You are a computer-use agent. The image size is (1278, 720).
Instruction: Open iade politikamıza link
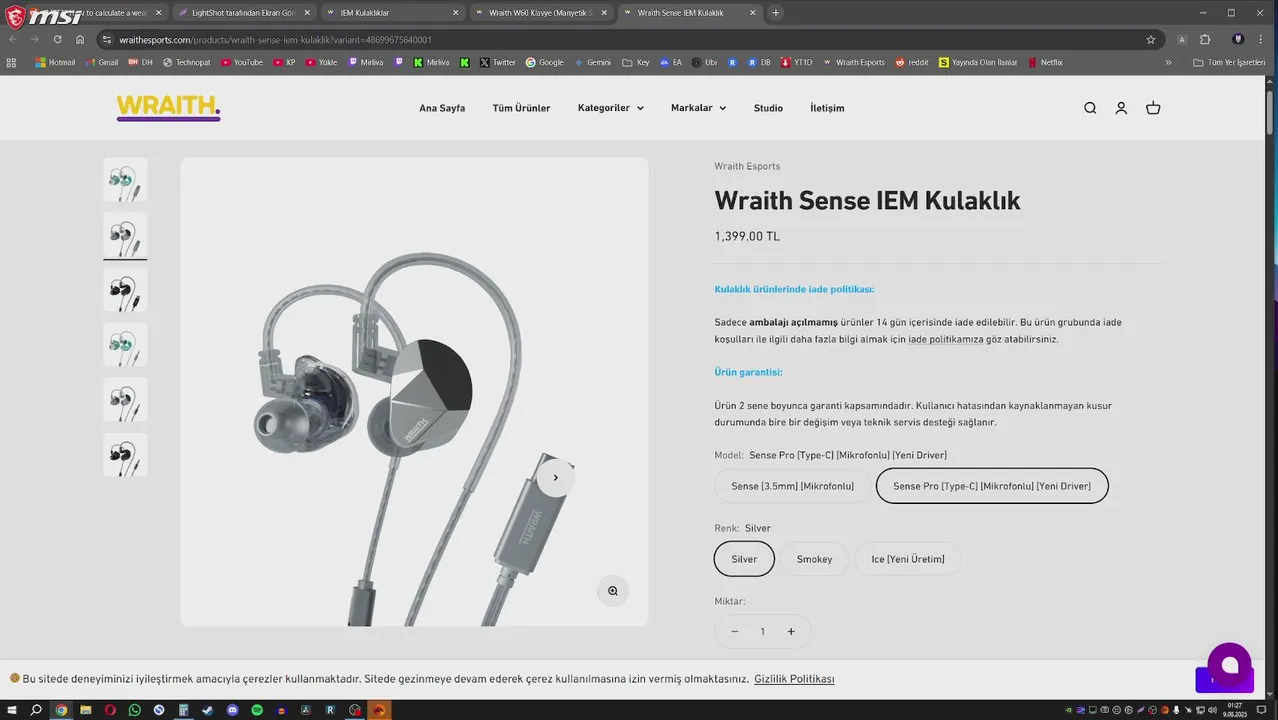tap(945, 339)
